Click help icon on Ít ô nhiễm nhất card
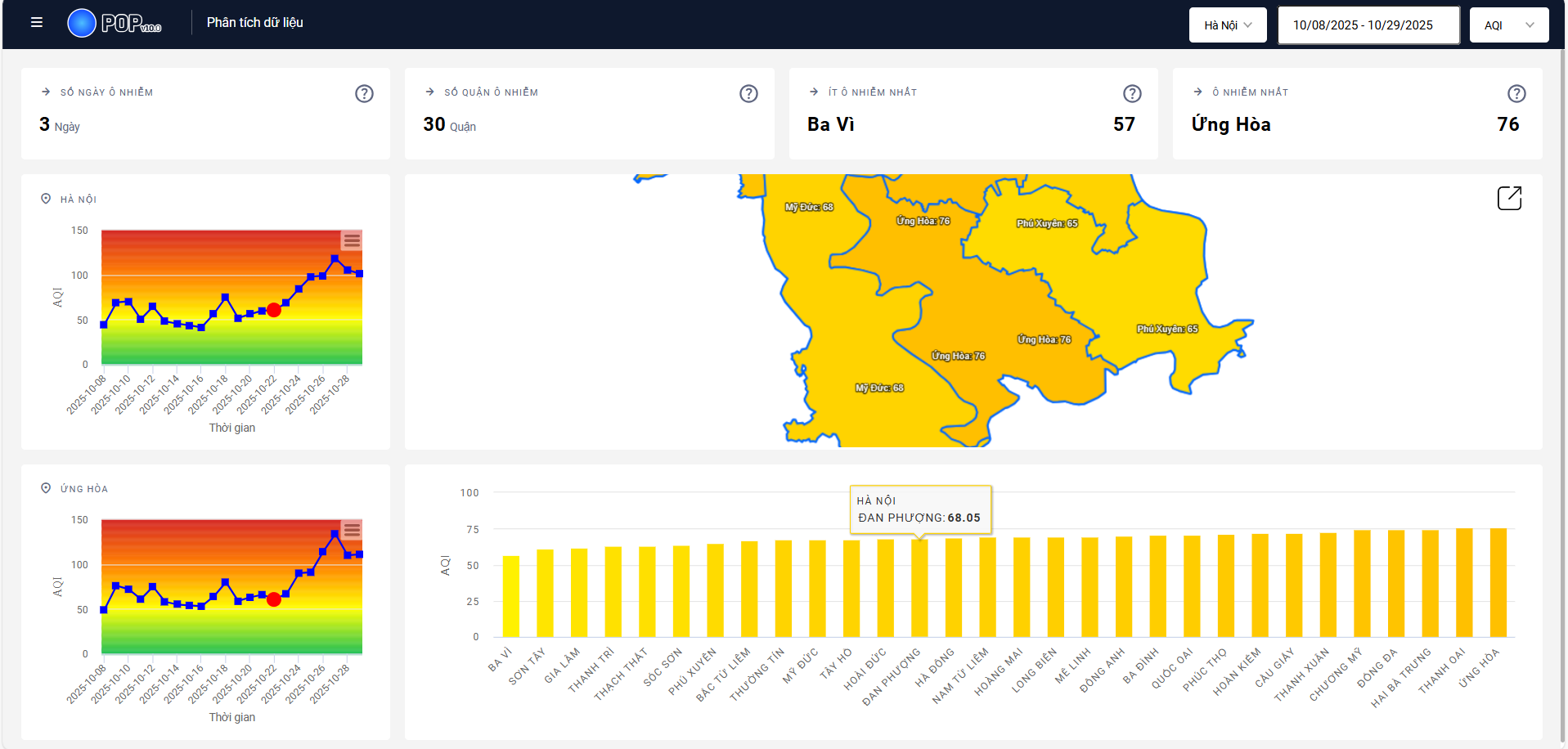This screenshot has height=749, width=1568. tap(1132, 94)
